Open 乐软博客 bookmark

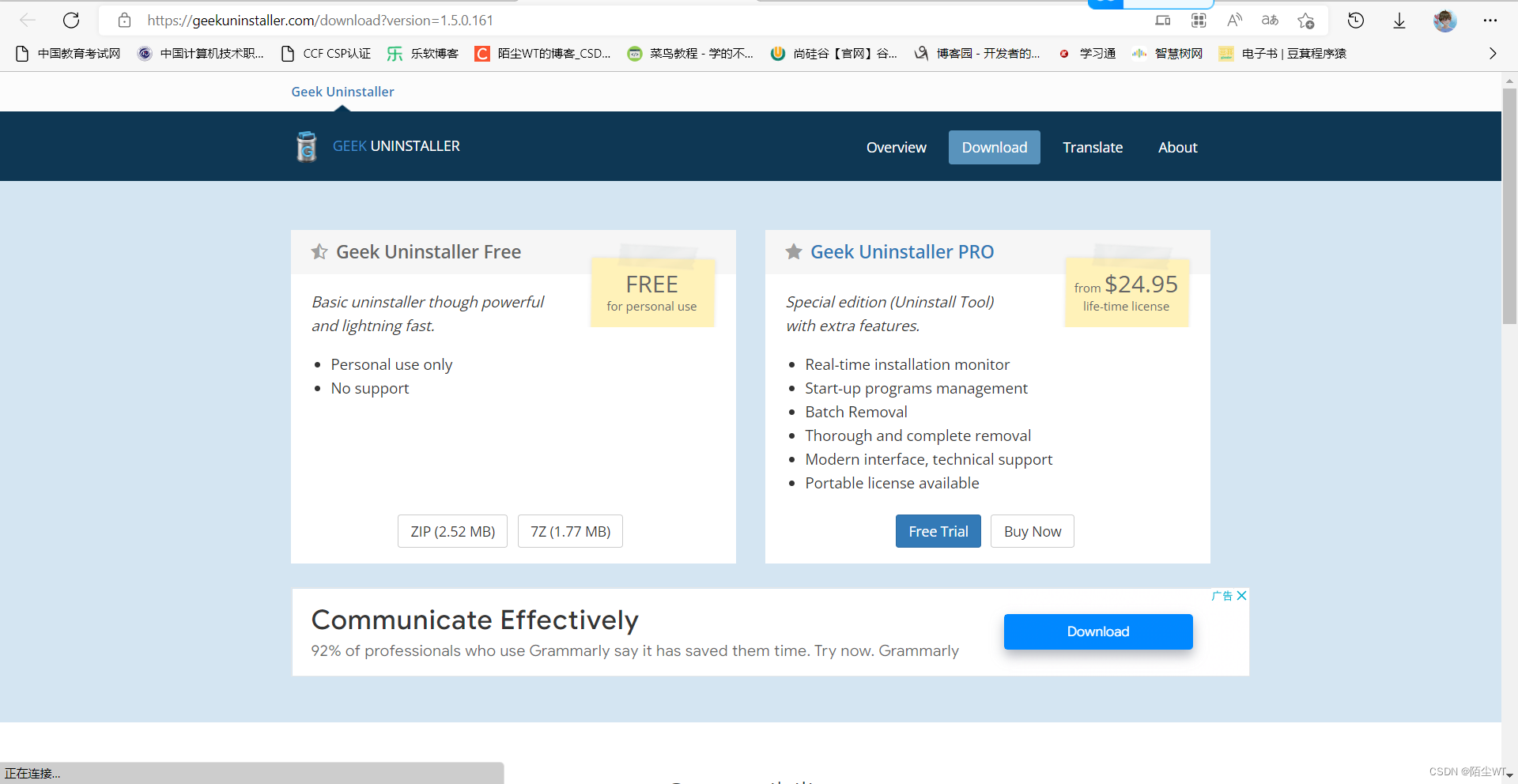(423, 54)
